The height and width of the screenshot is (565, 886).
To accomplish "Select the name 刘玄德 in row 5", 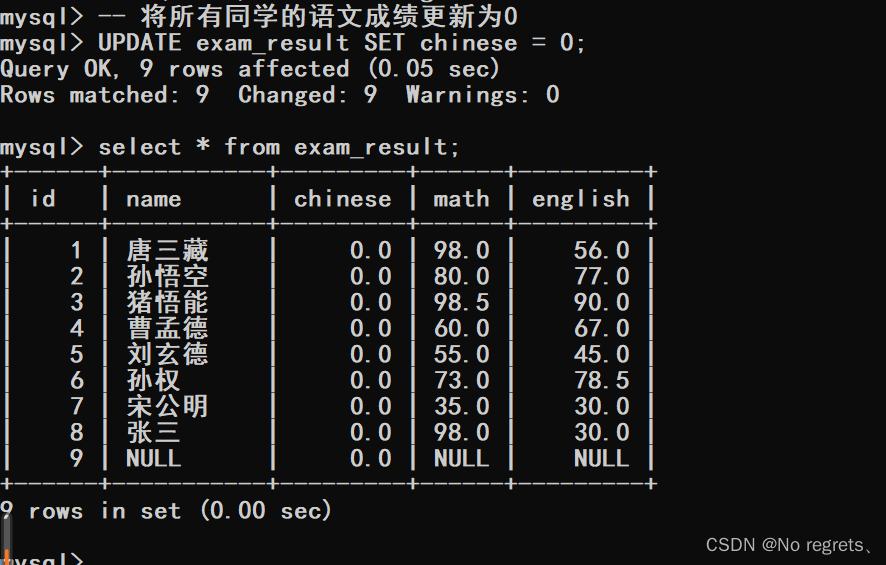I will [x=167, y=354].
